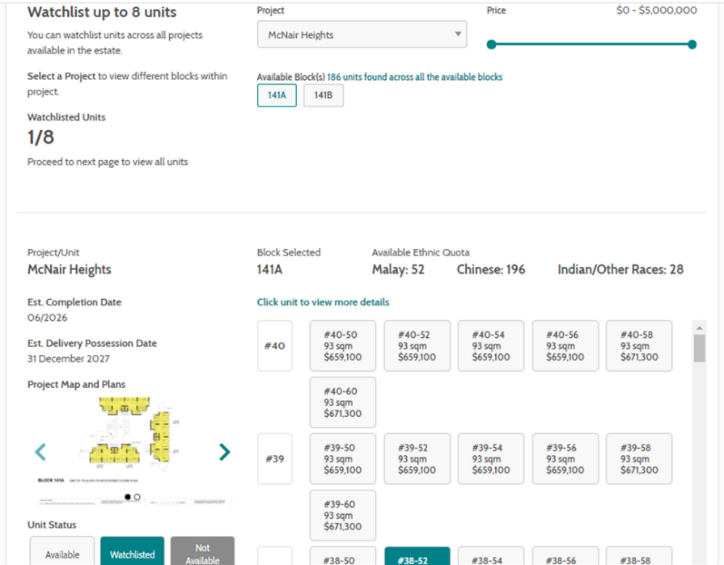Adjust the minimum price slider handle
The width and height of the screenshot is (724, 565).
point(492,44)
